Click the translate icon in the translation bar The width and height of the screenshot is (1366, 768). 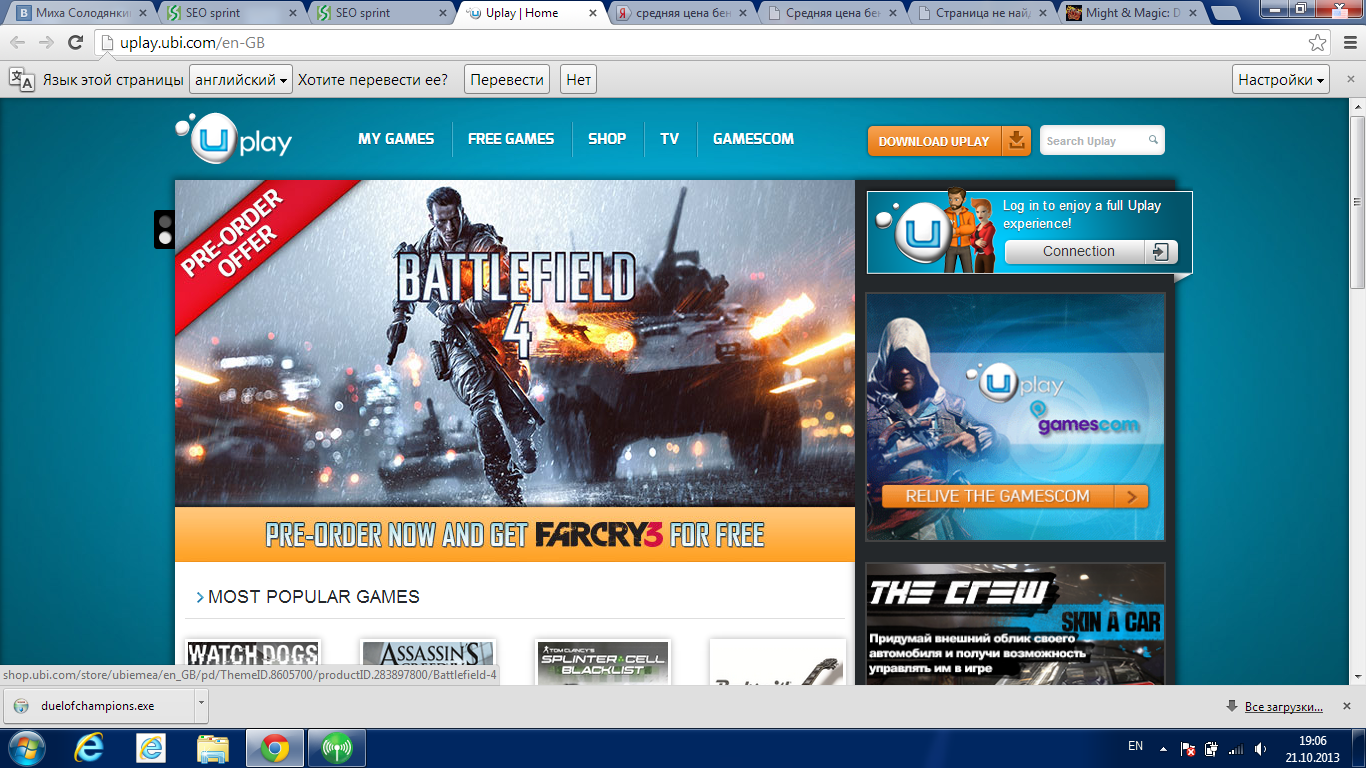(x=21, y=80)
